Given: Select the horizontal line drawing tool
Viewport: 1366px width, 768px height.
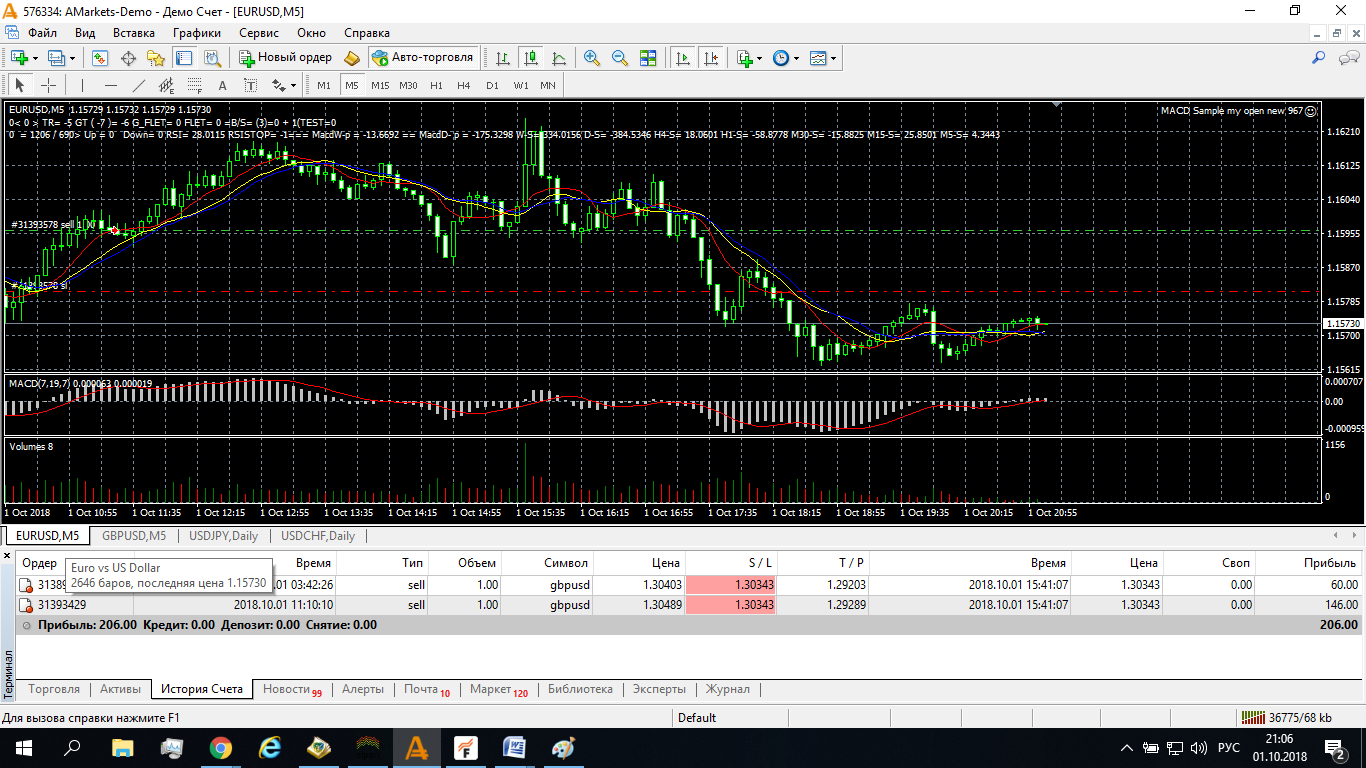Looking at the screenshot, I should coord(111,85).
